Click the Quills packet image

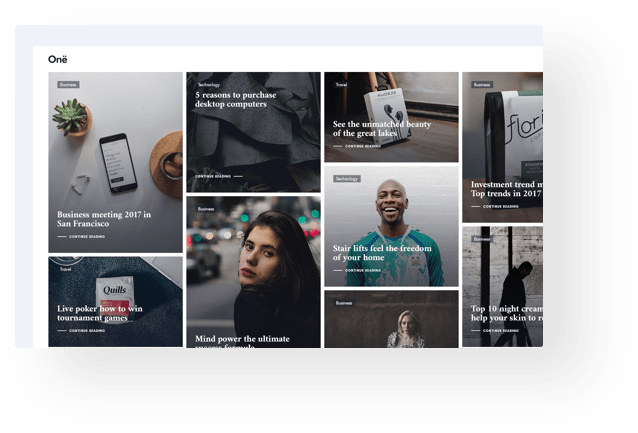(115, 302)
